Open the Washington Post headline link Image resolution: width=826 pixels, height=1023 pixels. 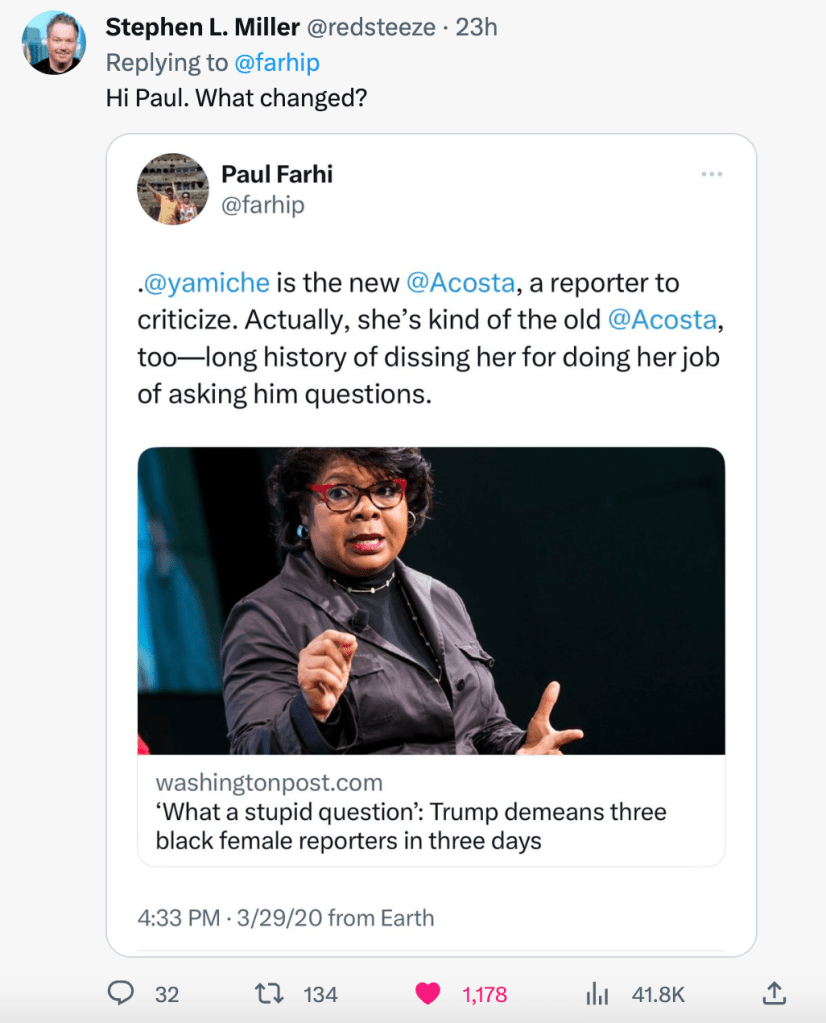pyautogui.click(x=410, y=826)
